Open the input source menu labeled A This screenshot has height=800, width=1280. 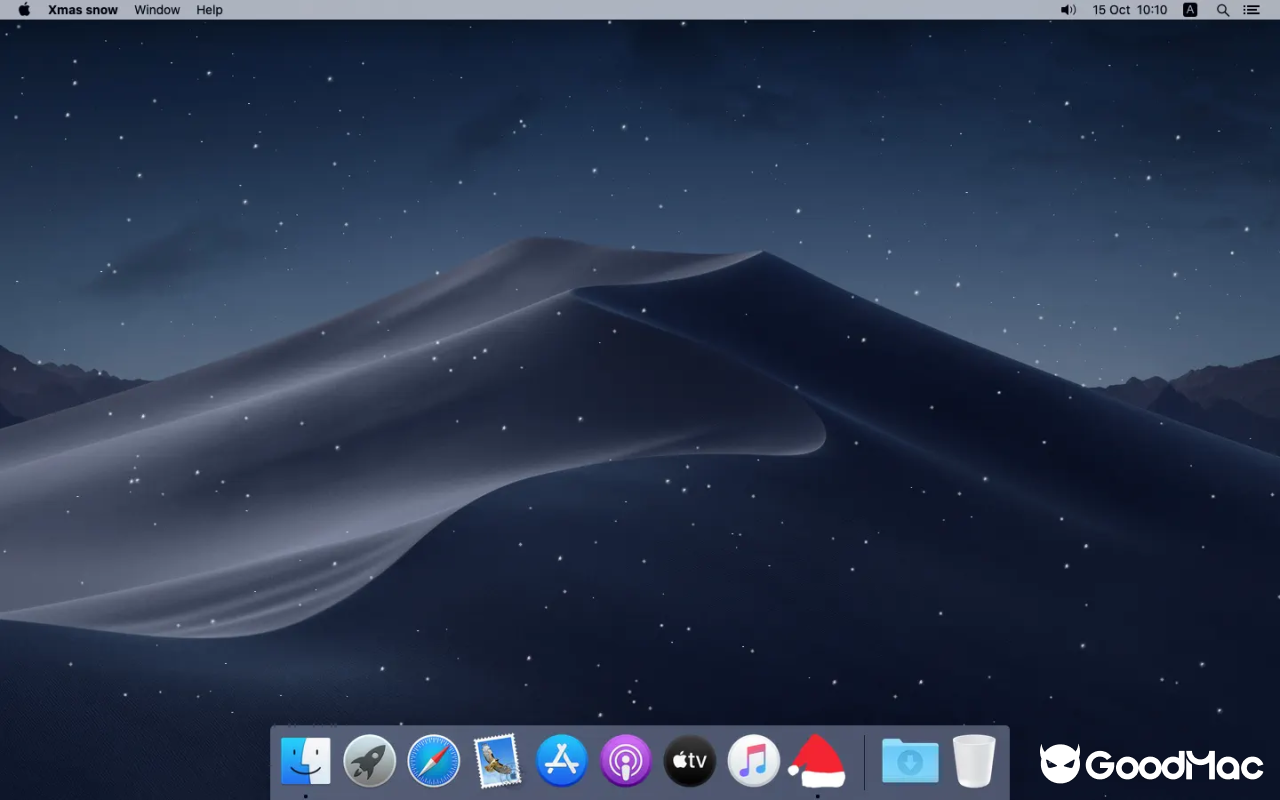(1190, 10)
